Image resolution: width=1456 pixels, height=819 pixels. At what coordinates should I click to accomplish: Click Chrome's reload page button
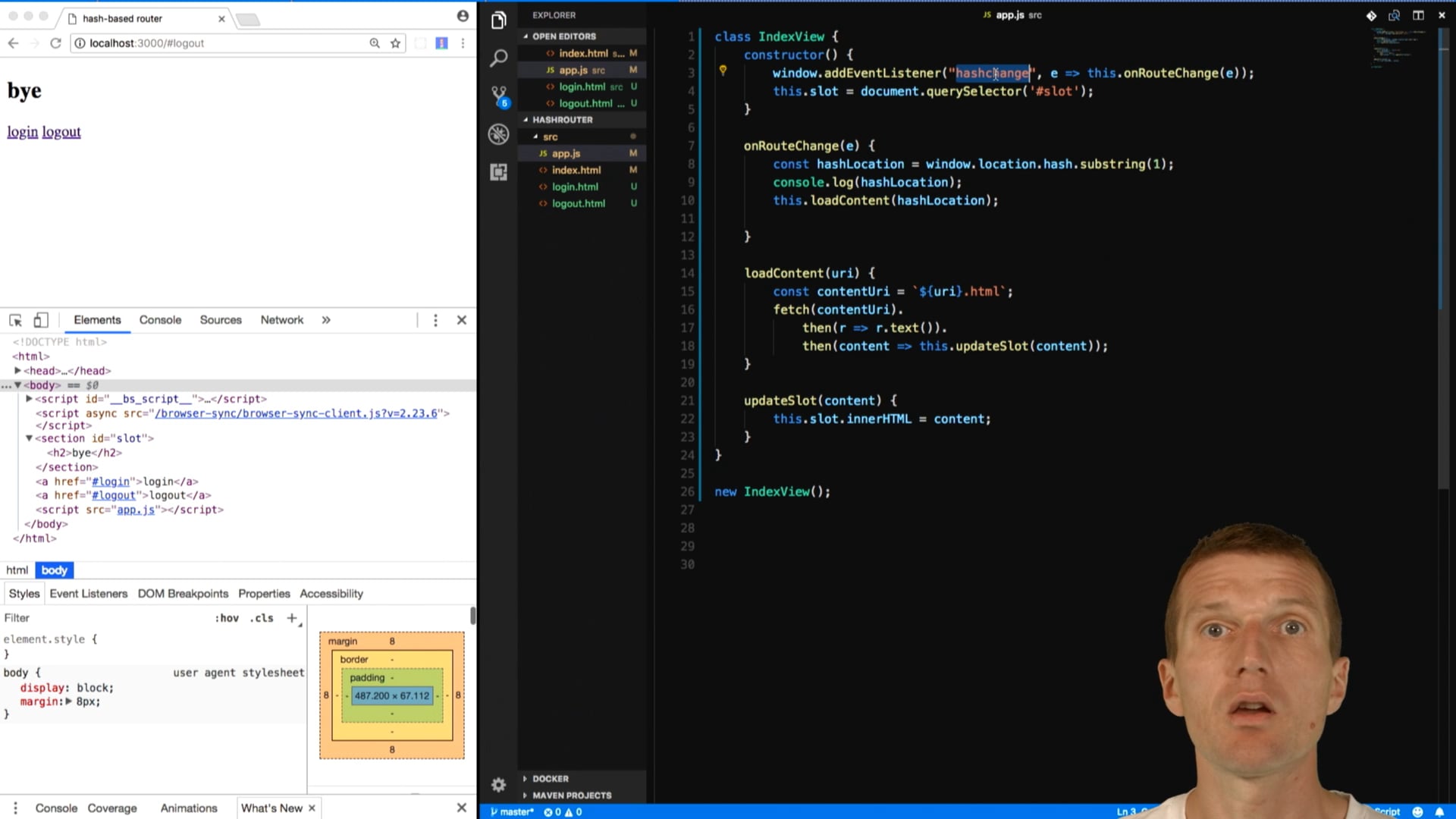point(55,43)
